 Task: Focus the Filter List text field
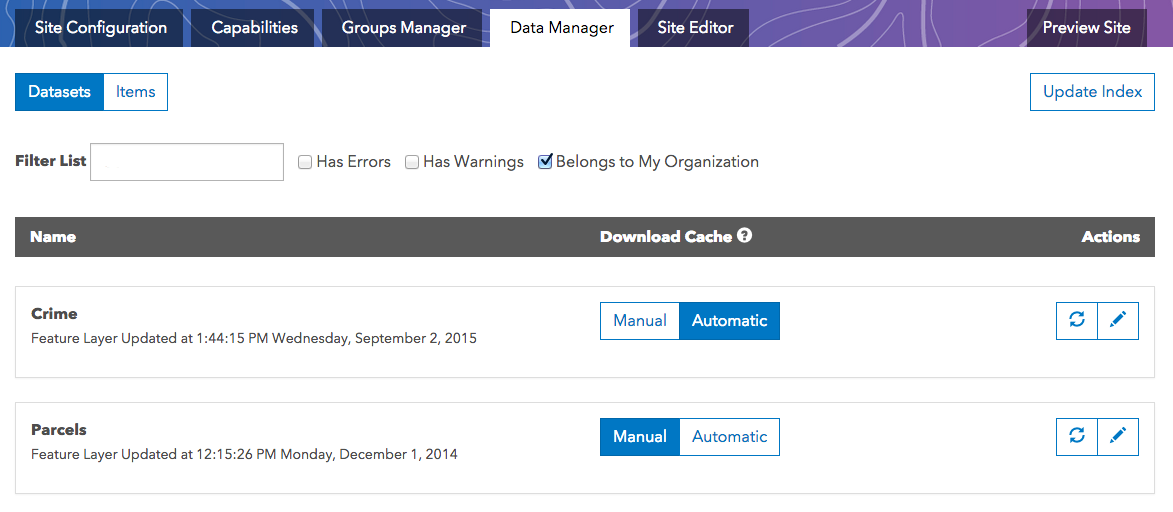[x=187, y=162]
